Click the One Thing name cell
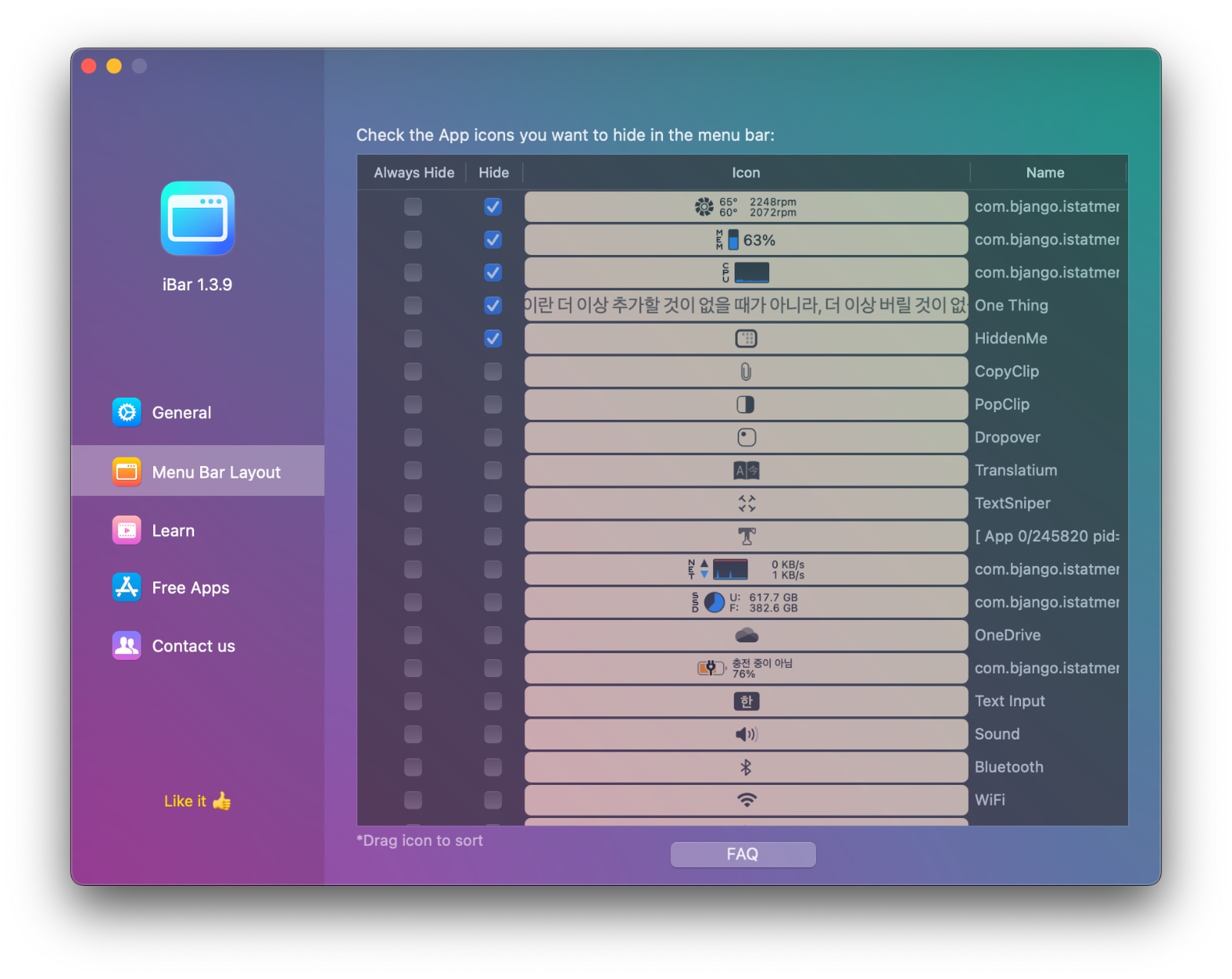 click(1011, 305)
